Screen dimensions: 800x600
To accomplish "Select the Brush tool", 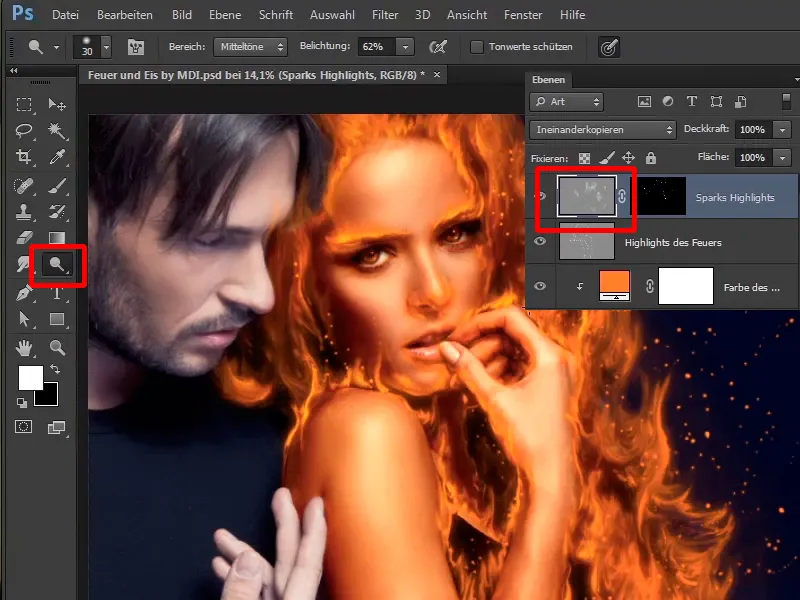I will 57,186.
